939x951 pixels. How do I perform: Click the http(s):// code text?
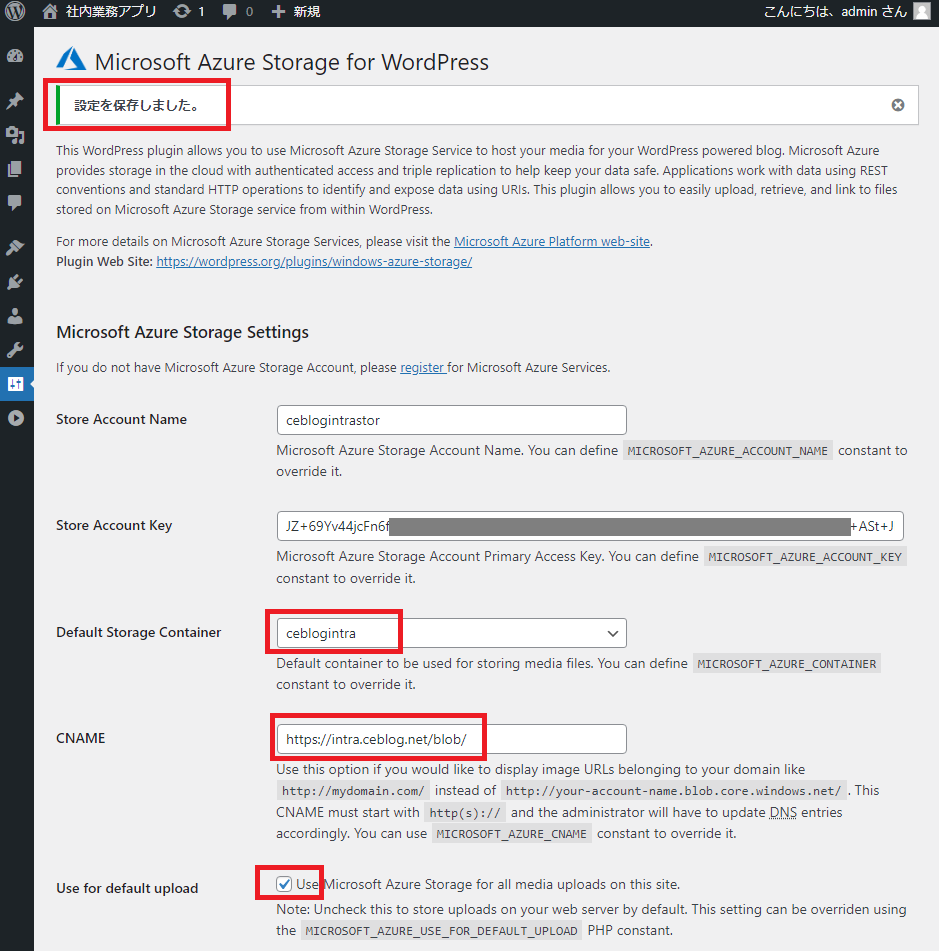(x=465, y=813)
